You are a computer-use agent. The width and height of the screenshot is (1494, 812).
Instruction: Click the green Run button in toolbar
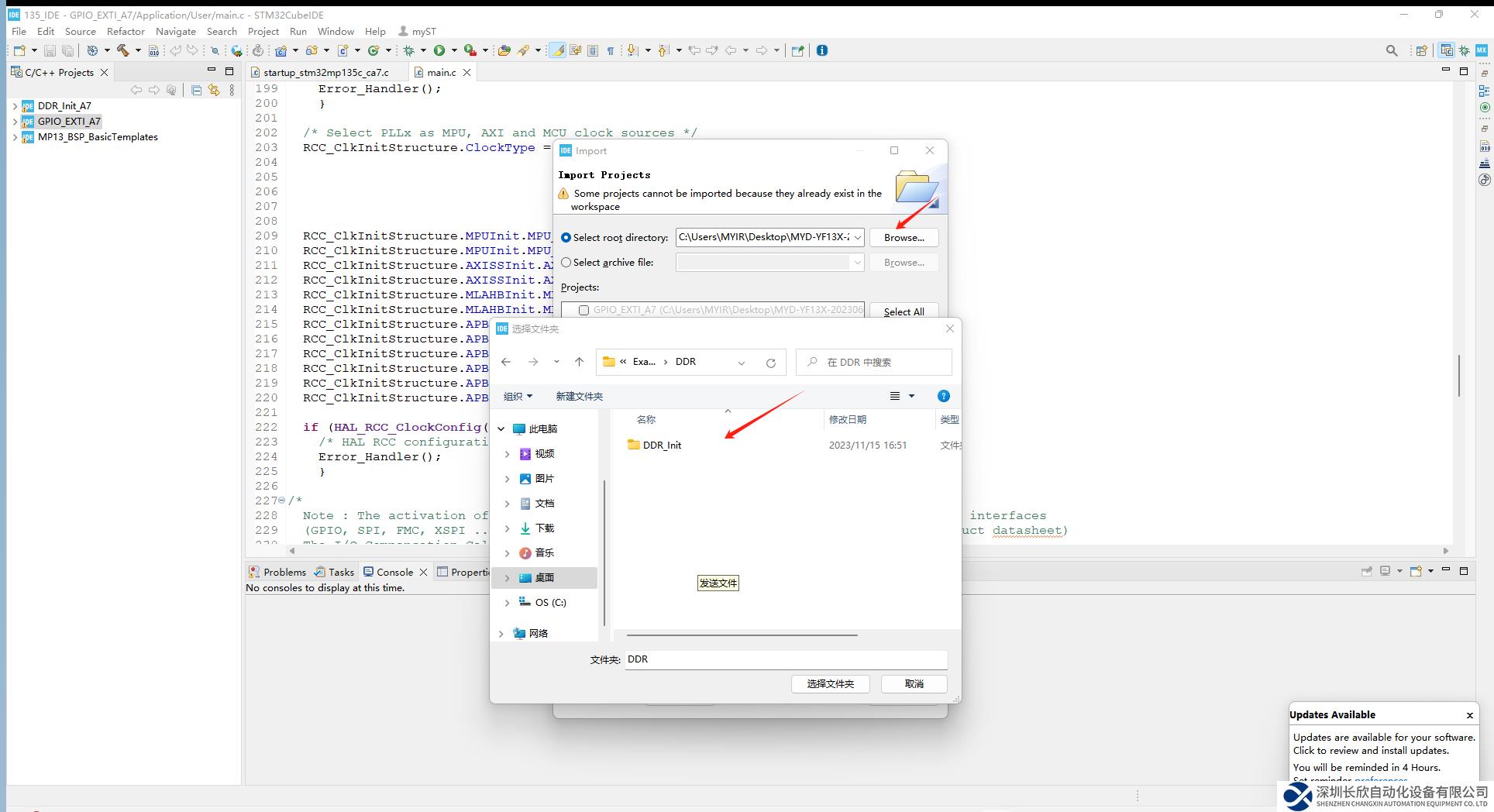point(439,50)
